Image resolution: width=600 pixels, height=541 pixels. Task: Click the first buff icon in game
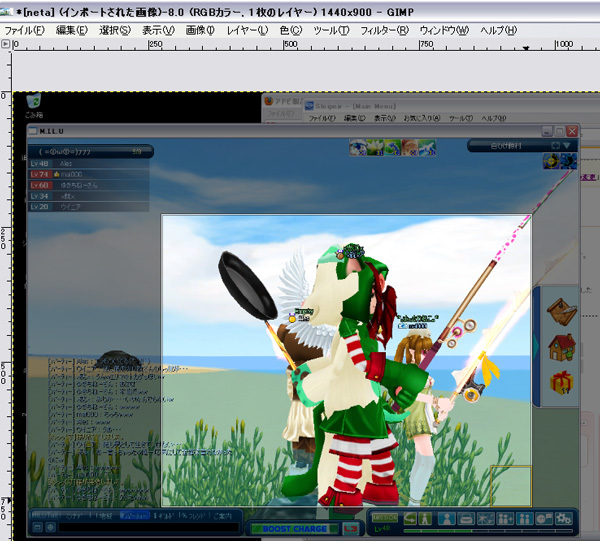357,148
